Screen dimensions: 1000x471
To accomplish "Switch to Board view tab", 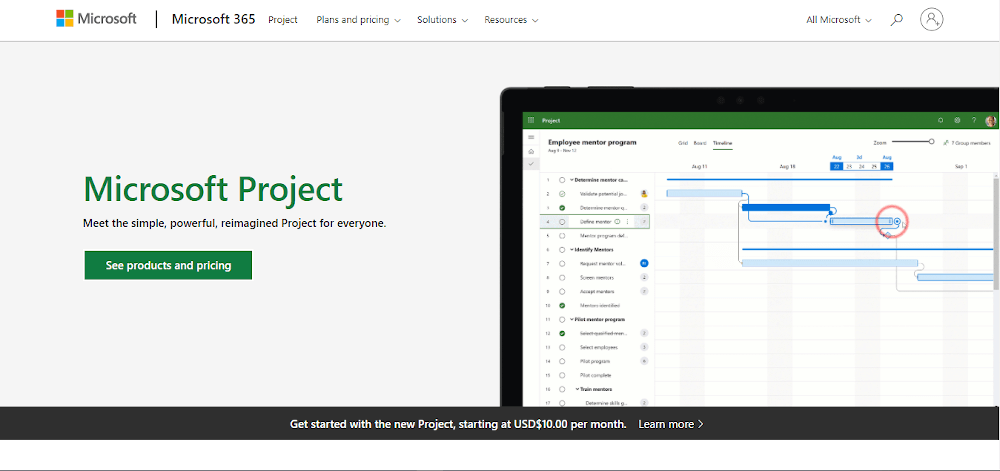I will [x=700, y=143].
